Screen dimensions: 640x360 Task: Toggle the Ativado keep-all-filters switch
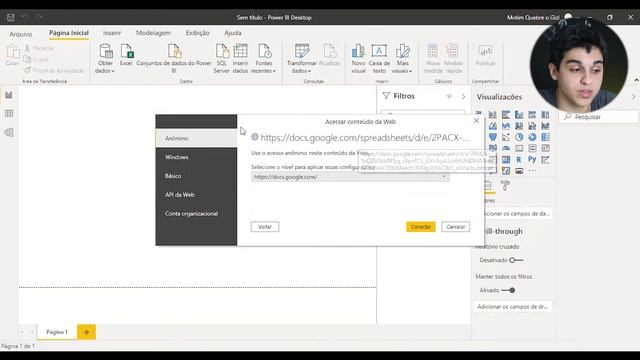tap(508, 290)
